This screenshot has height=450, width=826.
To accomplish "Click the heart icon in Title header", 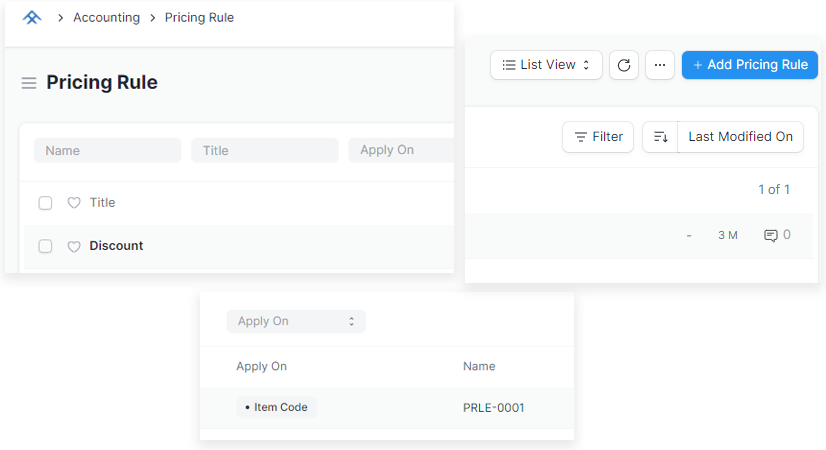I will tap(74, 203).
